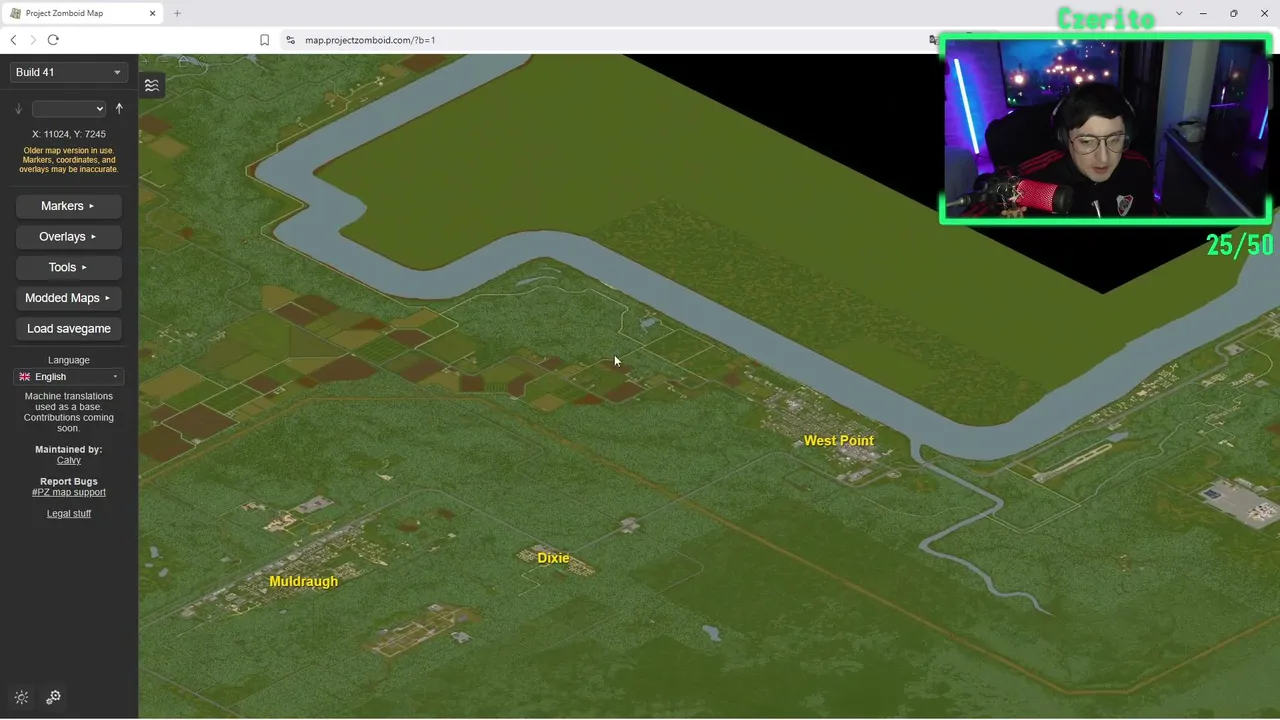The width and height of the screenshot is (1280, 720).
Task: Click the translate icon in address bar
Action: click(933, 40)
